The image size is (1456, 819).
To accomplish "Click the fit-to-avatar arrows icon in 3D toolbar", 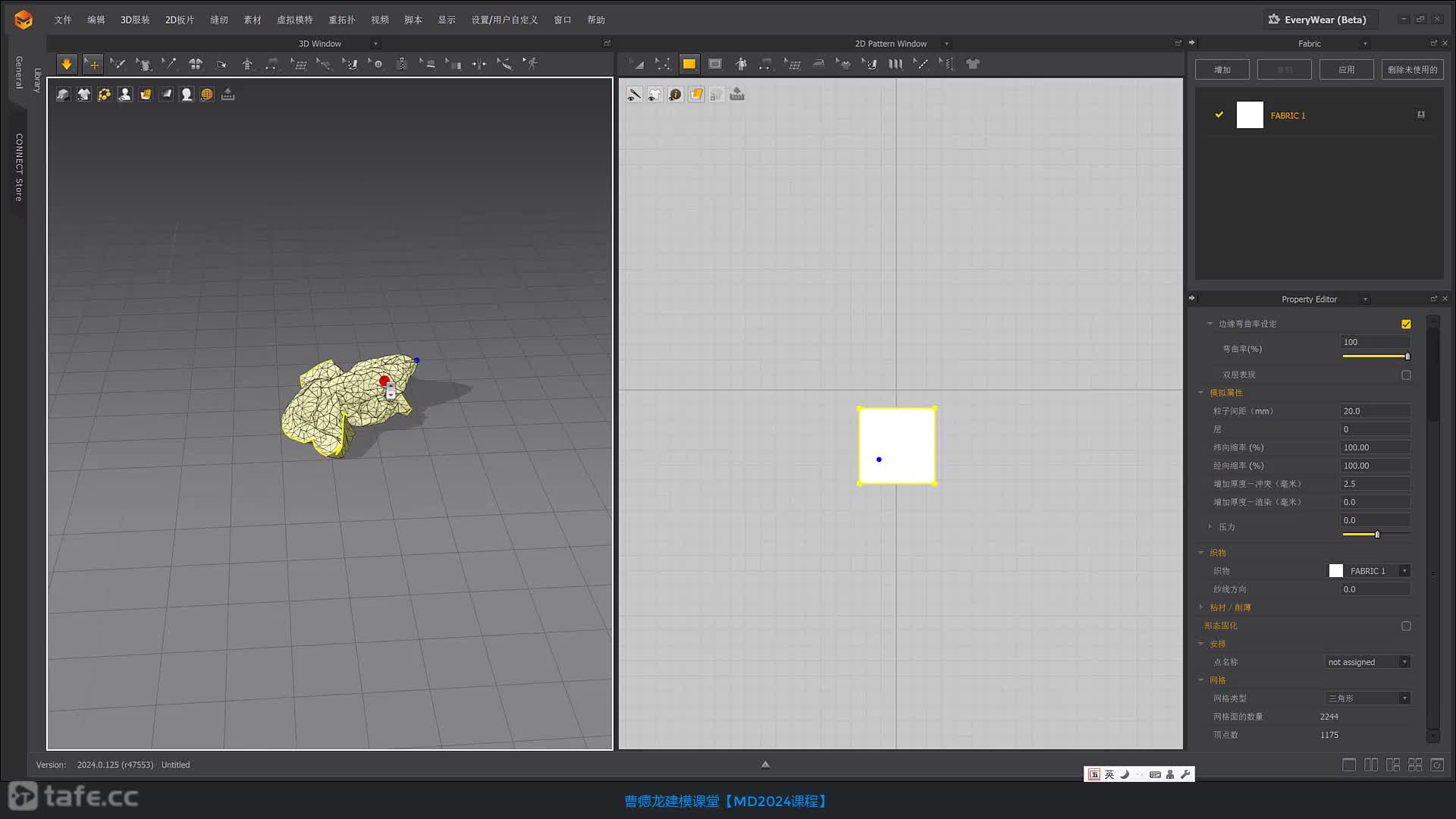I will pos(479,64).
